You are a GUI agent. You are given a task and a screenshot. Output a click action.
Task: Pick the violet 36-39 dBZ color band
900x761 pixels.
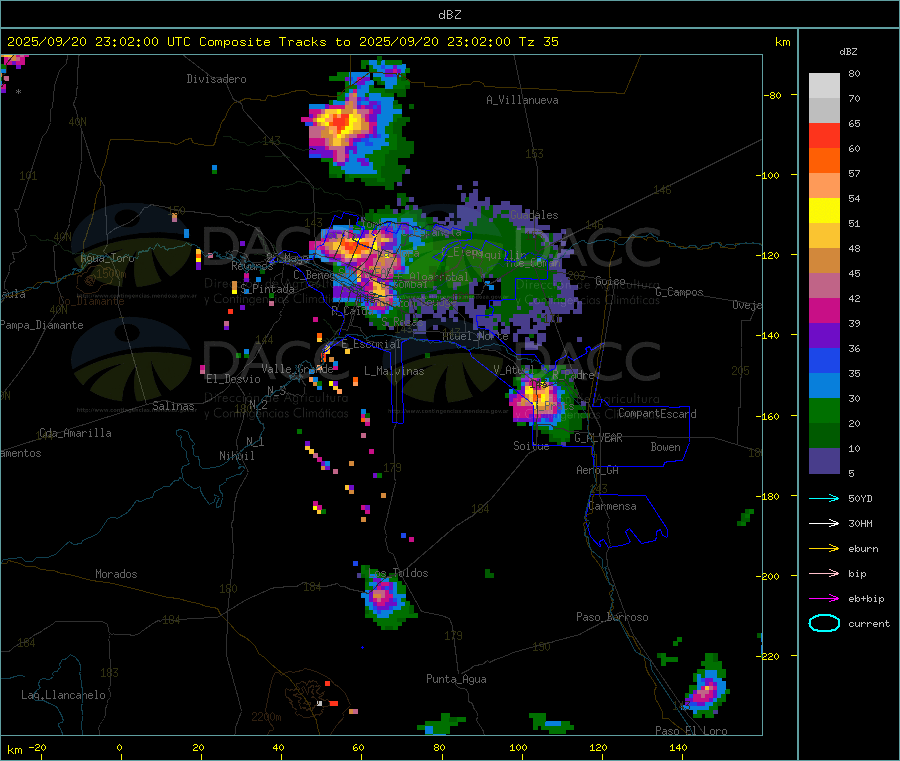(x=824, y=336)
